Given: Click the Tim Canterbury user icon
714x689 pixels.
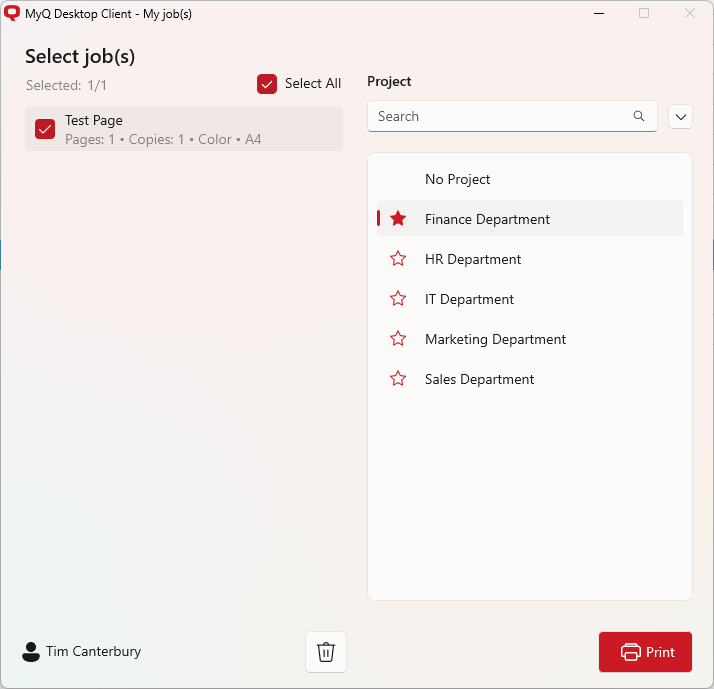Looking at the screenshot, I should pos(31,652).
